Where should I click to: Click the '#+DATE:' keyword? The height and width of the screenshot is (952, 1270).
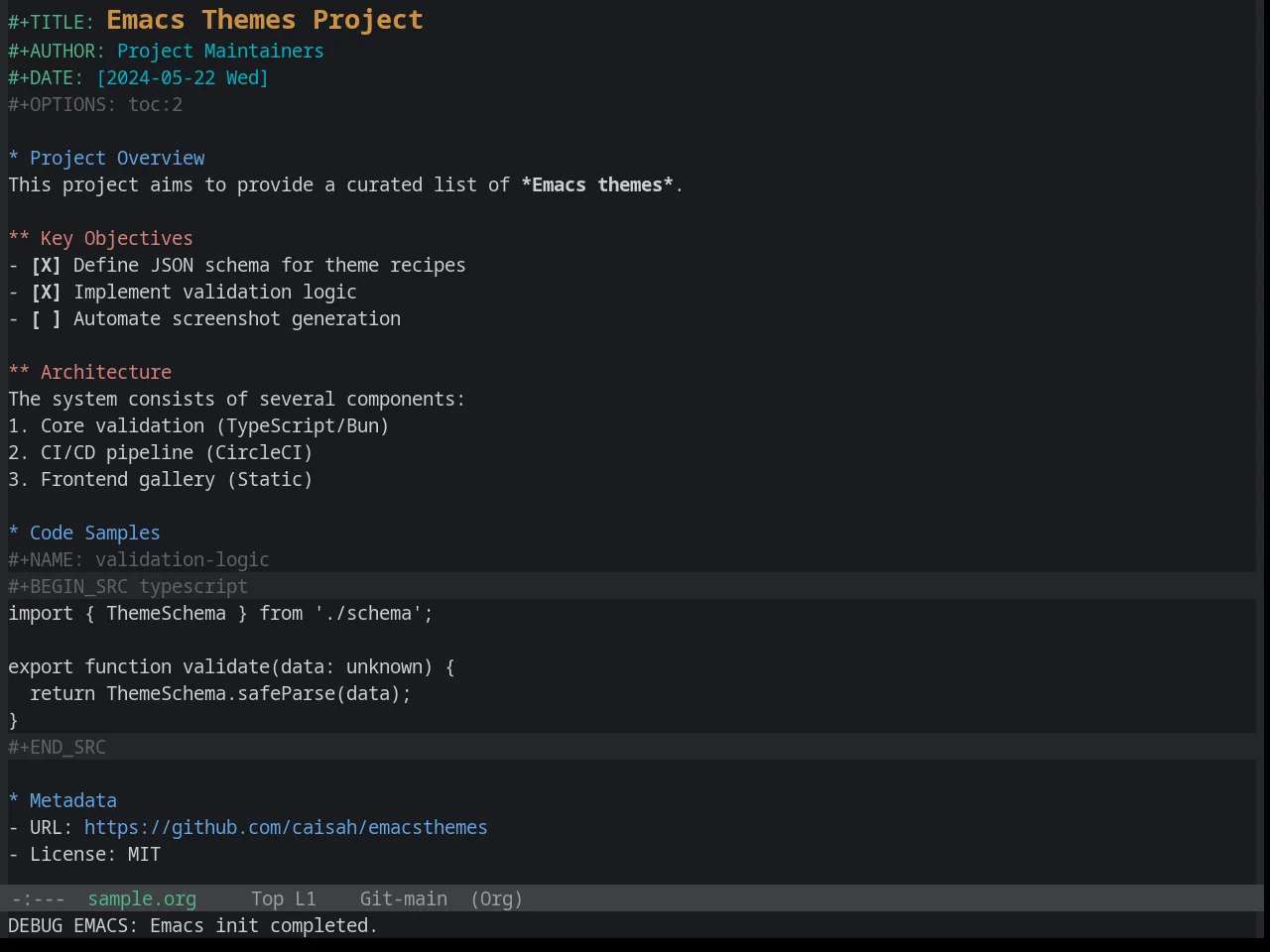[46, 78]
